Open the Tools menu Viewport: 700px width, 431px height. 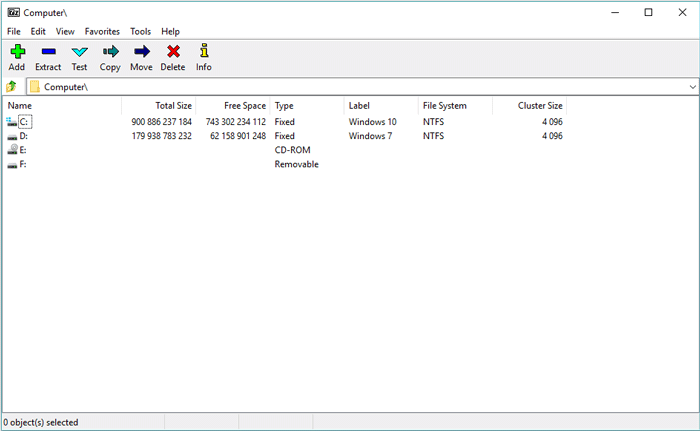(140, 31)
